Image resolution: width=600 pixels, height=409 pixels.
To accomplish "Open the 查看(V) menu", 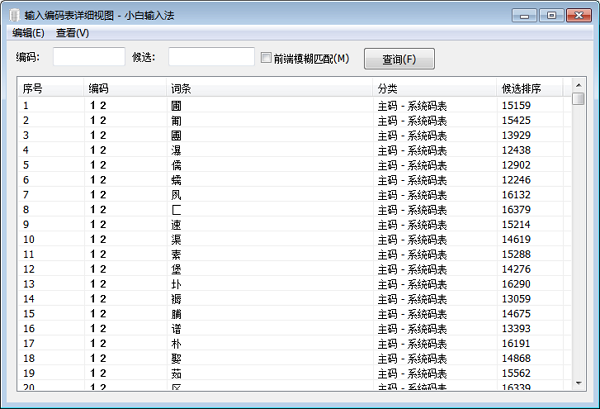I will click(72, 33).
